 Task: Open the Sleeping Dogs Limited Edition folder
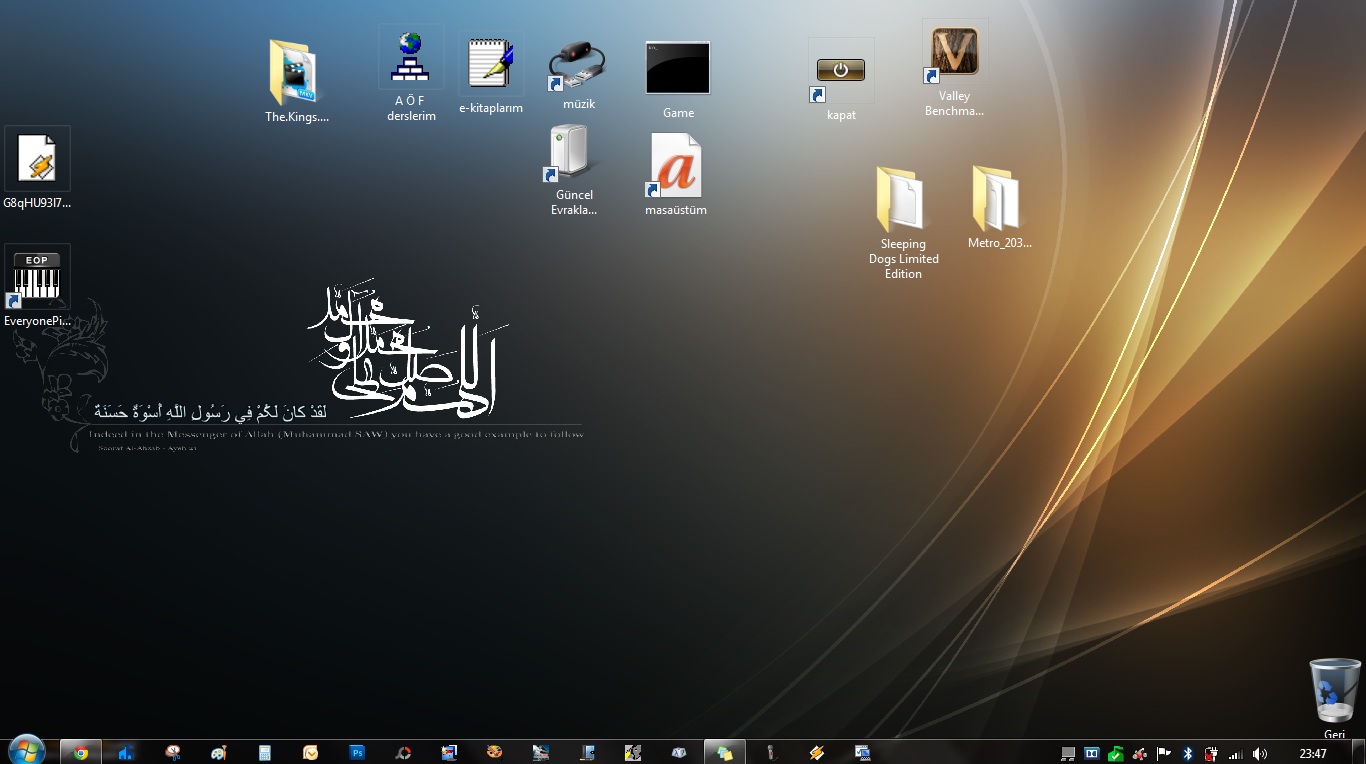pyautogui.click(x=903, y=223)
